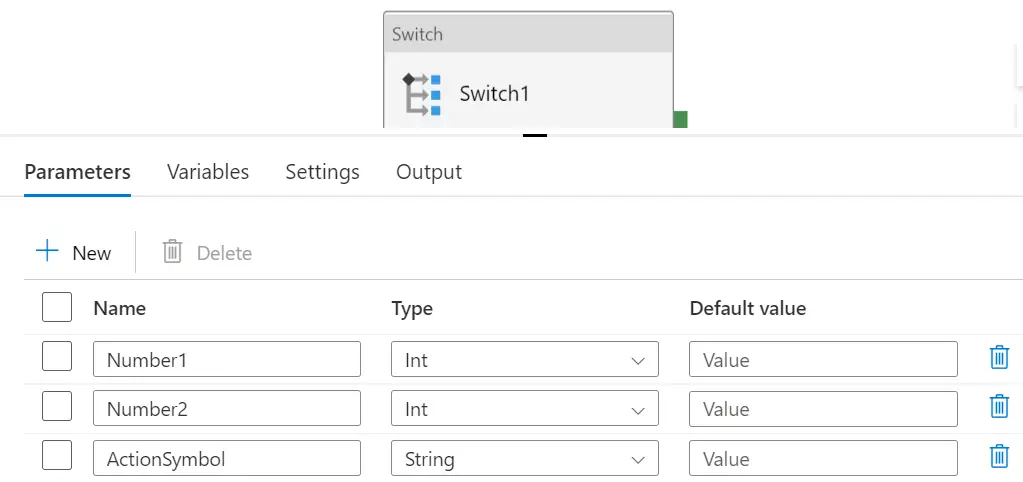Click the greyed Delete trash icon

[x=172, y=251]
